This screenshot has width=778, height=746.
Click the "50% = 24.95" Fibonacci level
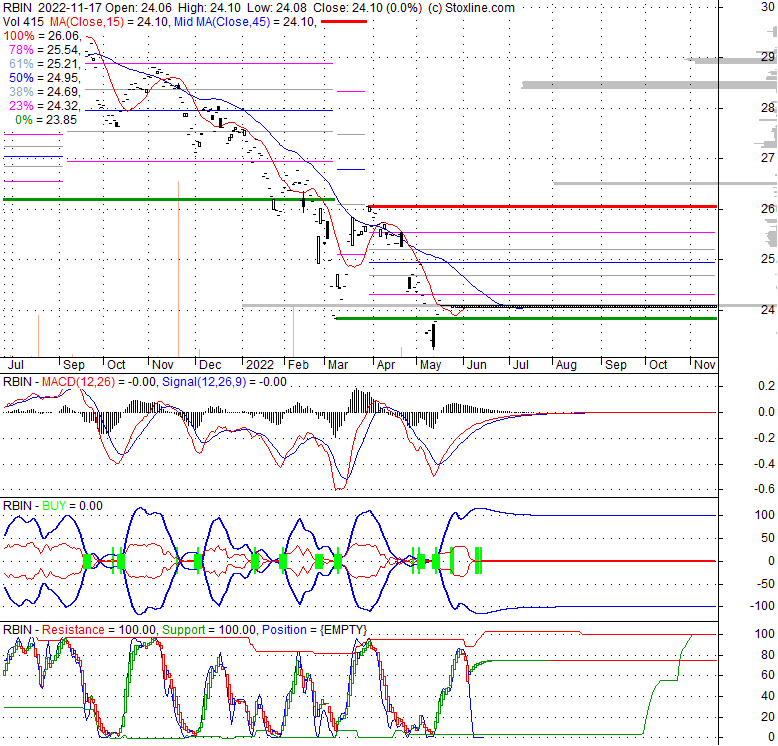click(x=45, y=78)
